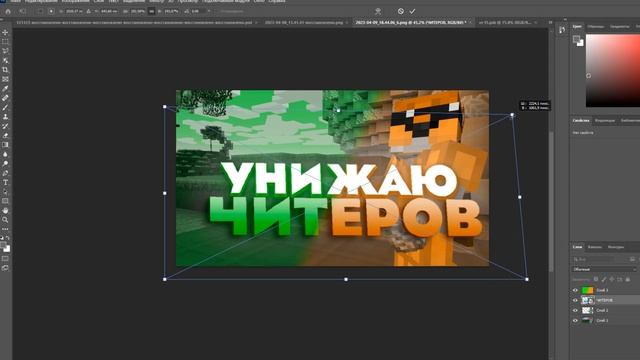Select the Pen tool
The image size is (640, 360).
pyautogui.click(x=5, y=173)
